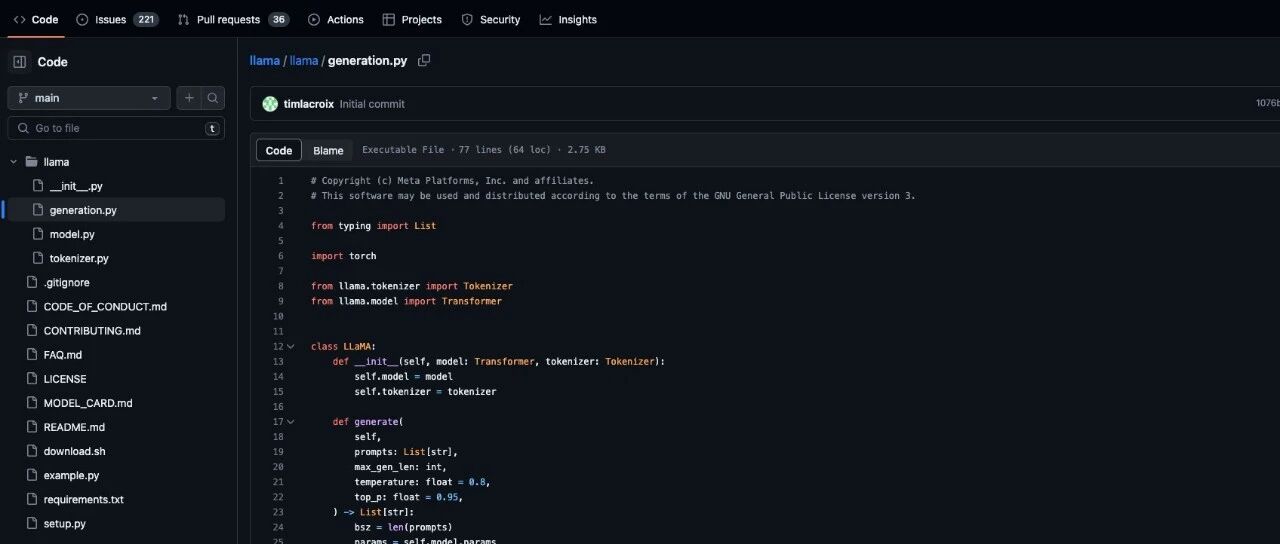Collapse class LLaMA code fold arrow
The image size is (1280, 544).
(291, 346)
